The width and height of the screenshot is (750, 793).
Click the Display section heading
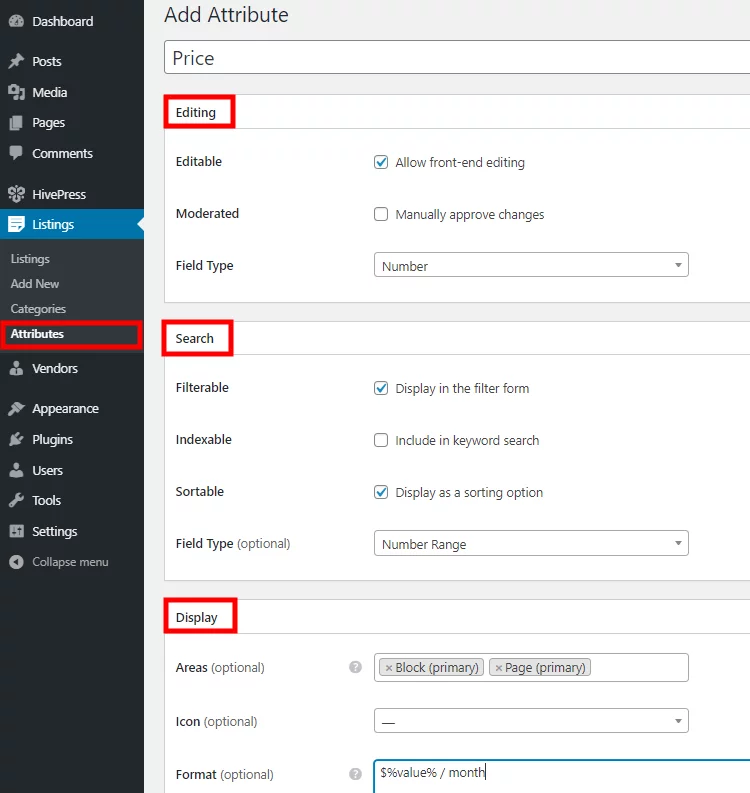[196, 618]
